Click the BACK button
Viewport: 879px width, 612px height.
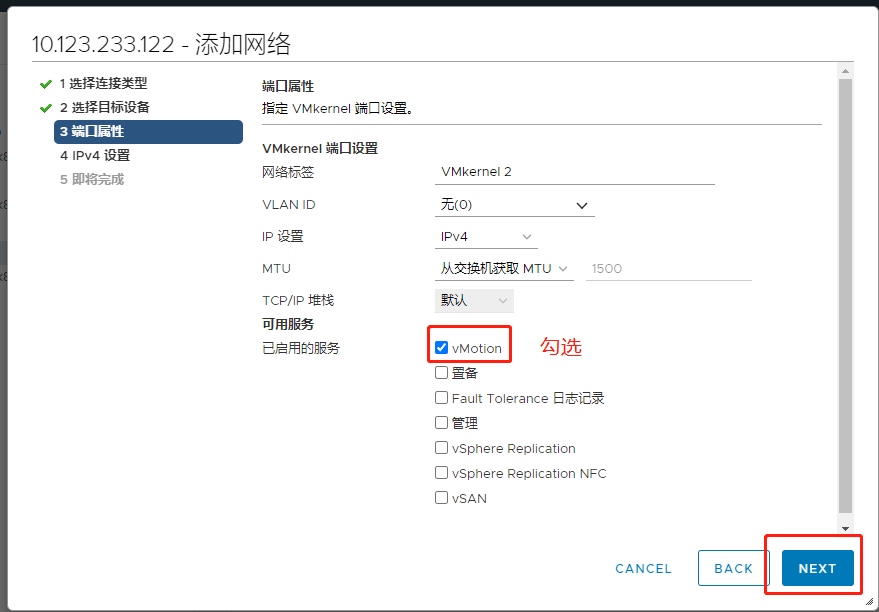[733, 567]
